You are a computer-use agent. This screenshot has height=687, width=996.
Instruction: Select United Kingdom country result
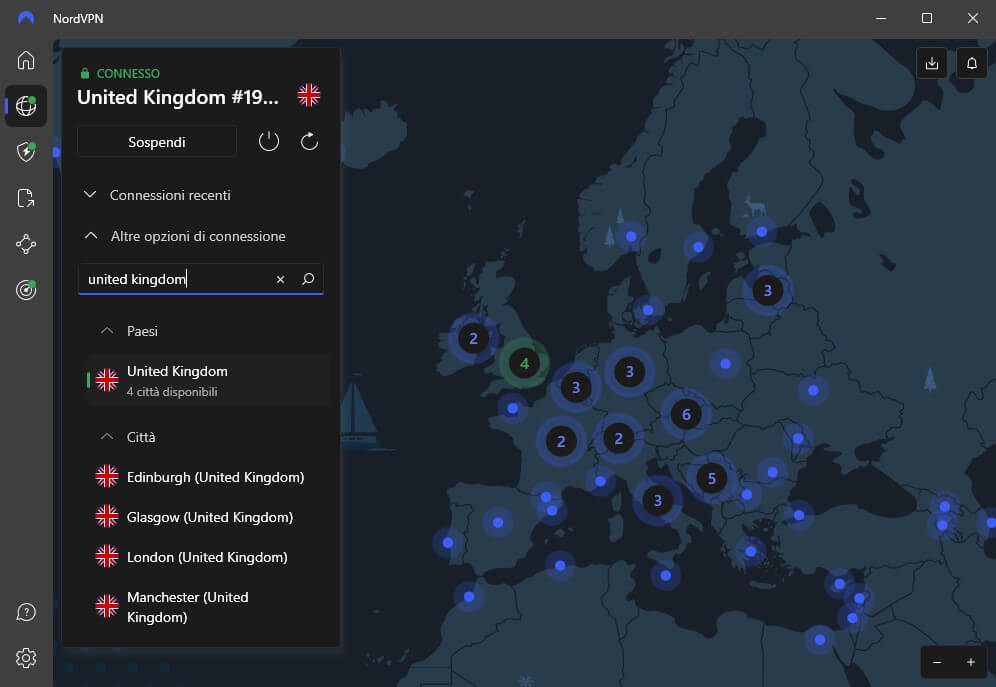click(209, 380)
